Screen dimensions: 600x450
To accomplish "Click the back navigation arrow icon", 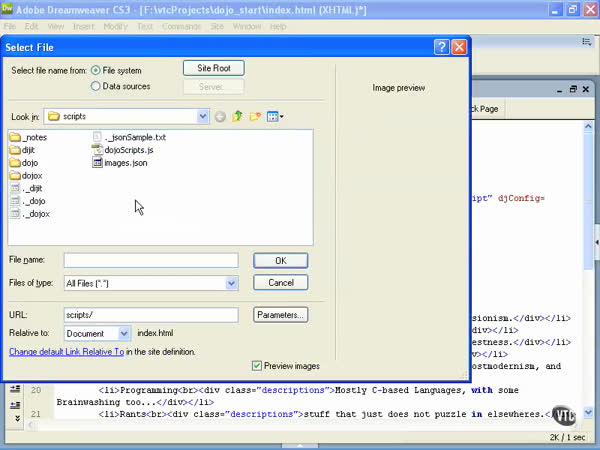I will coord(220,117).
